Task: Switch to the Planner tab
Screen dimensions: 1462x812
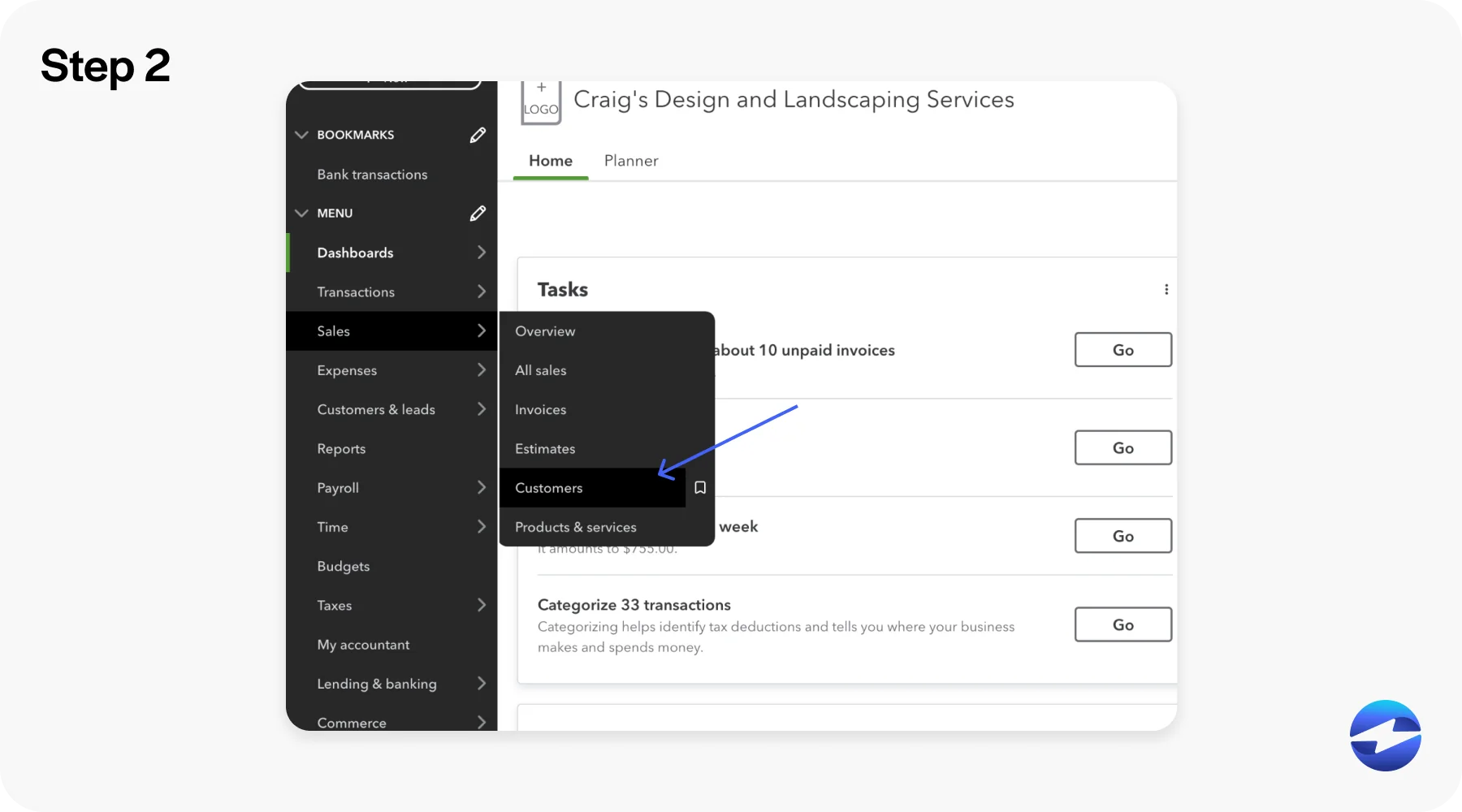Action: [631, 161]
